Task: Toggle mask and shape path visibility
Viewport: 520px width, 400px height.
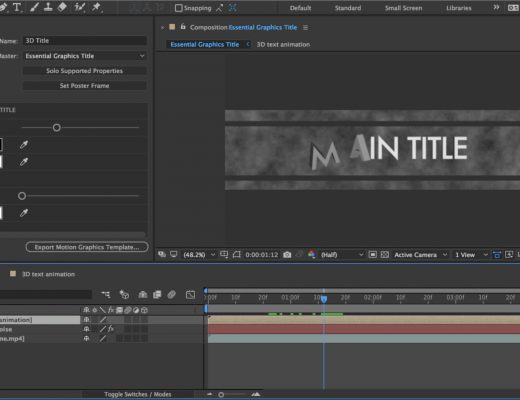Action: pos(236,255)
